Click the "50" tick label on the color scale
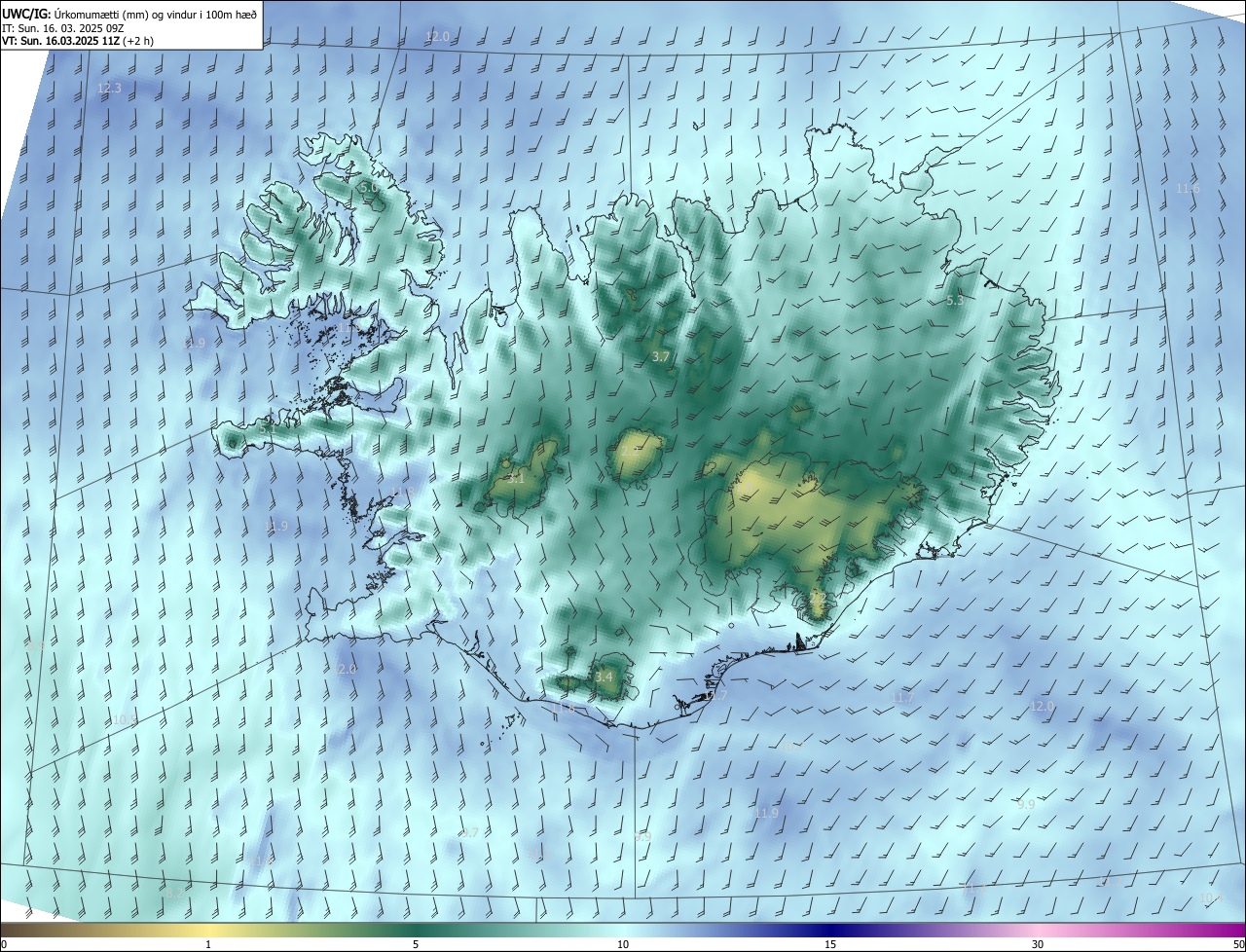1246x952 pixels. click(x=1239, y=944)
